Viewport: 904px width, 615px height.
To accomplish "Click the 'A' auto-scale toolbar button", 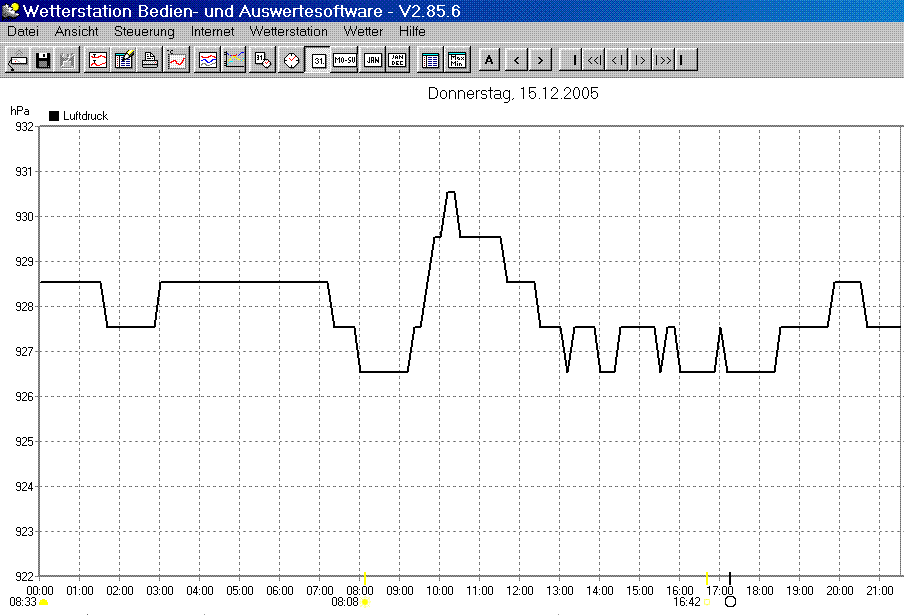I will [x=489, y=60].
